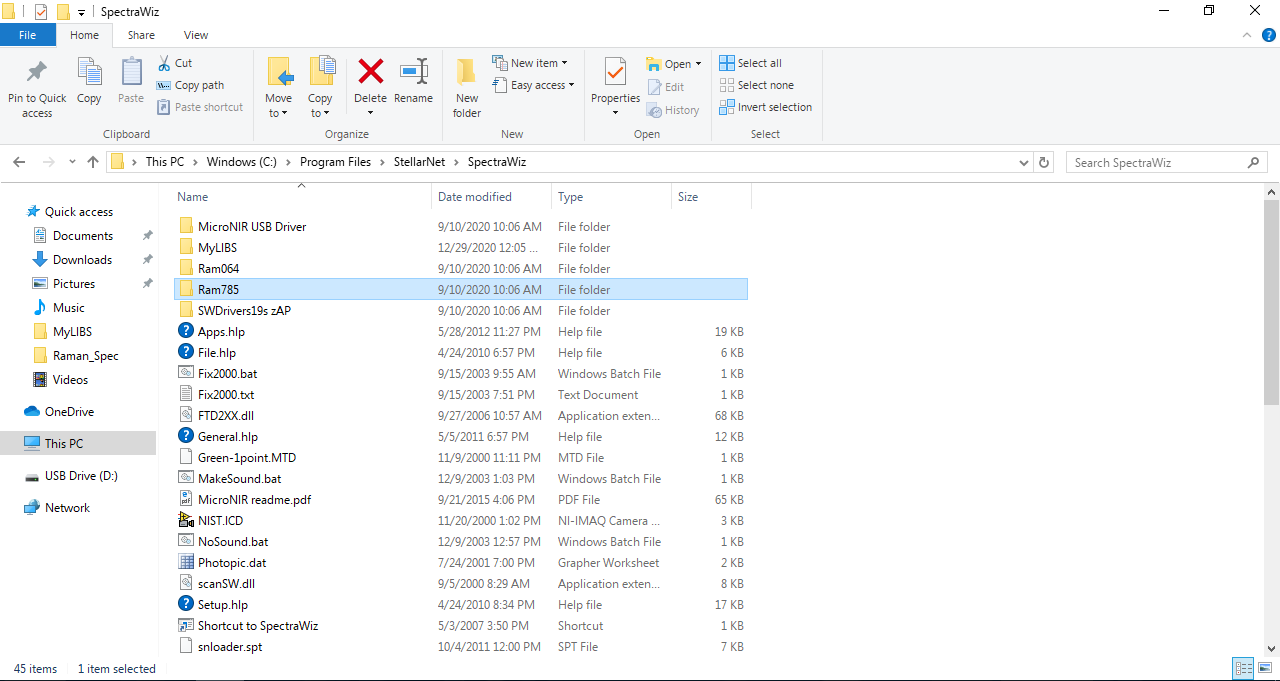
Task: Expand the Properties dropdown arrow
Action: click(x=615, y=112)
